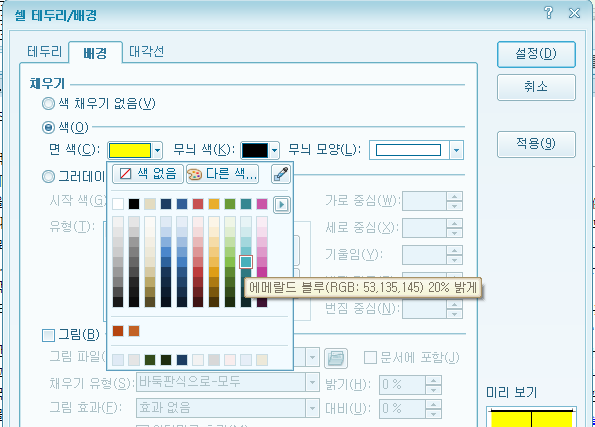595x427 pixels.
Task: Choose the black swatch in the top row
Action: pos(134,204)
